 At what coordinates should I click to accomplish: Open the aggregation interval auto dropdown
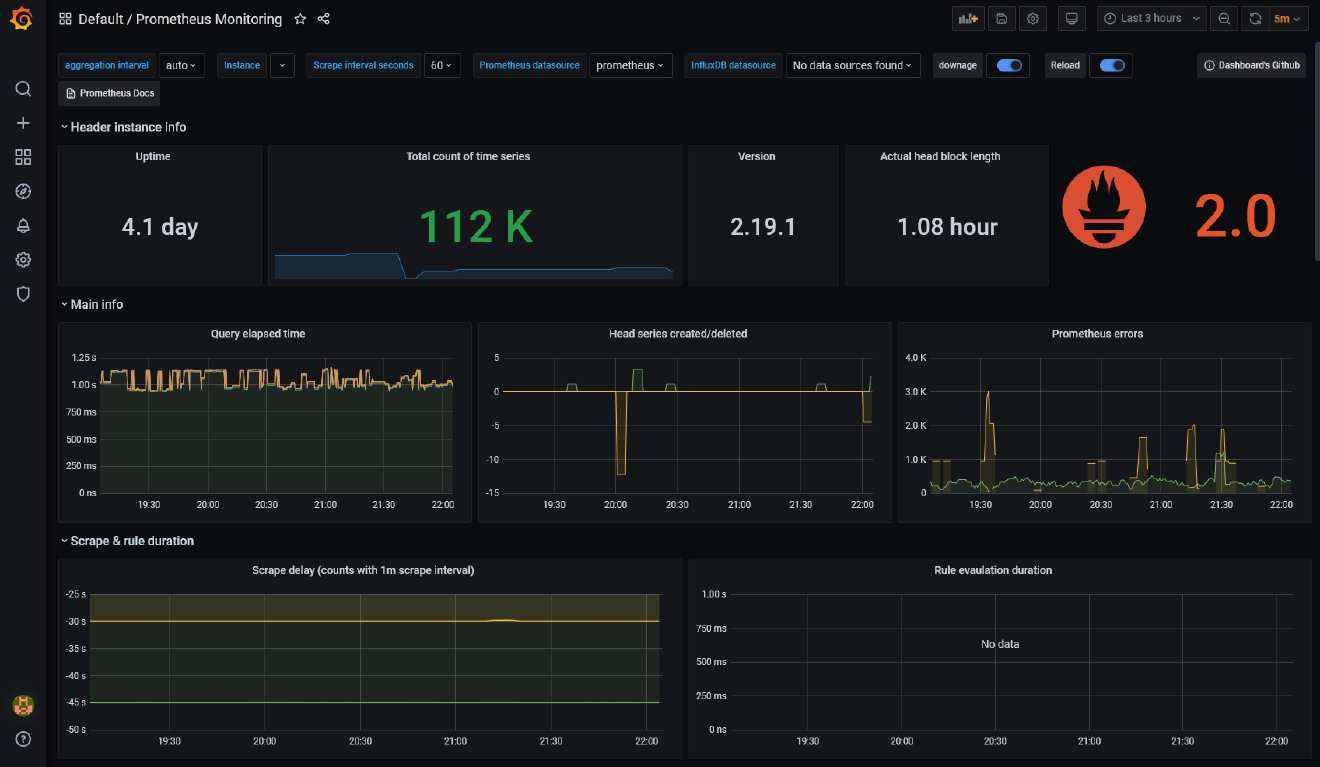coord(181,65)
